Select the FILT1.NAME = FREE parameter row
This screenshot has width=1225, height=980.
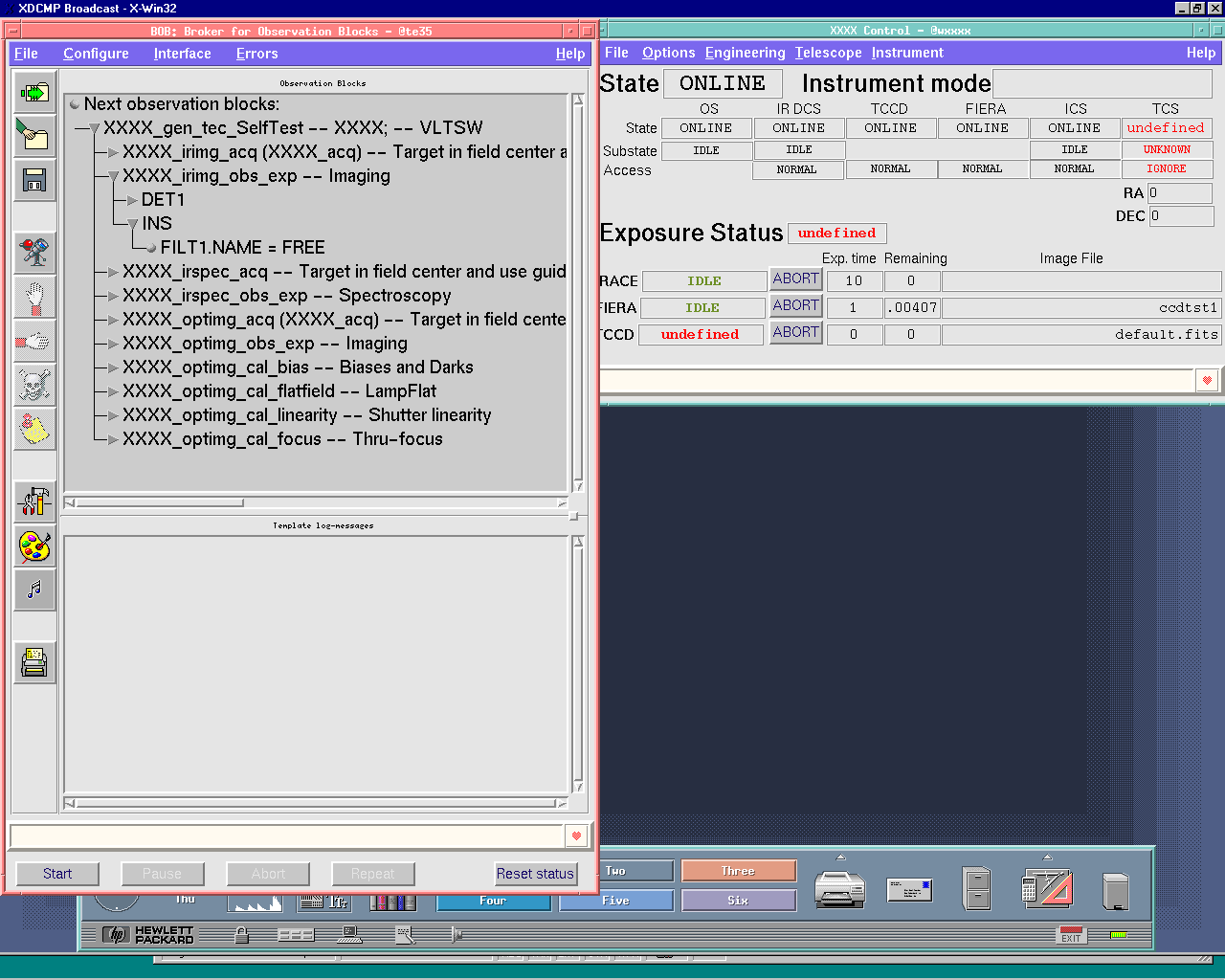(x=243, y=248)
